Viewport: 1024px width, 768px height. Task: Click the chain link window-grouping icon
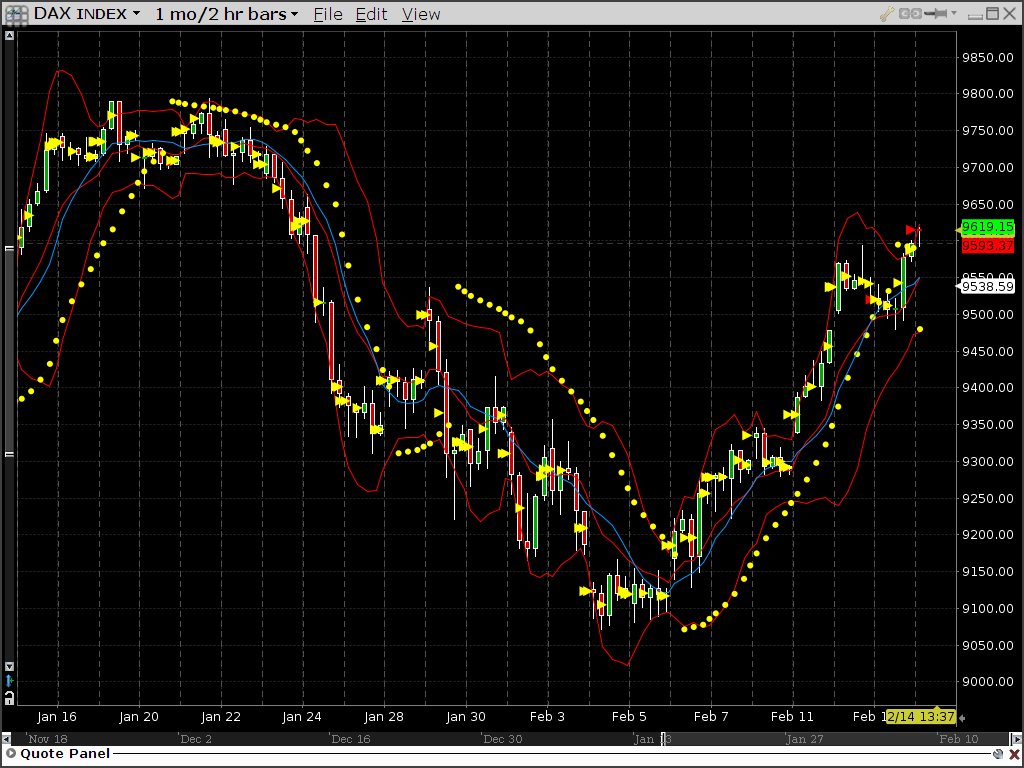(910, 14)
